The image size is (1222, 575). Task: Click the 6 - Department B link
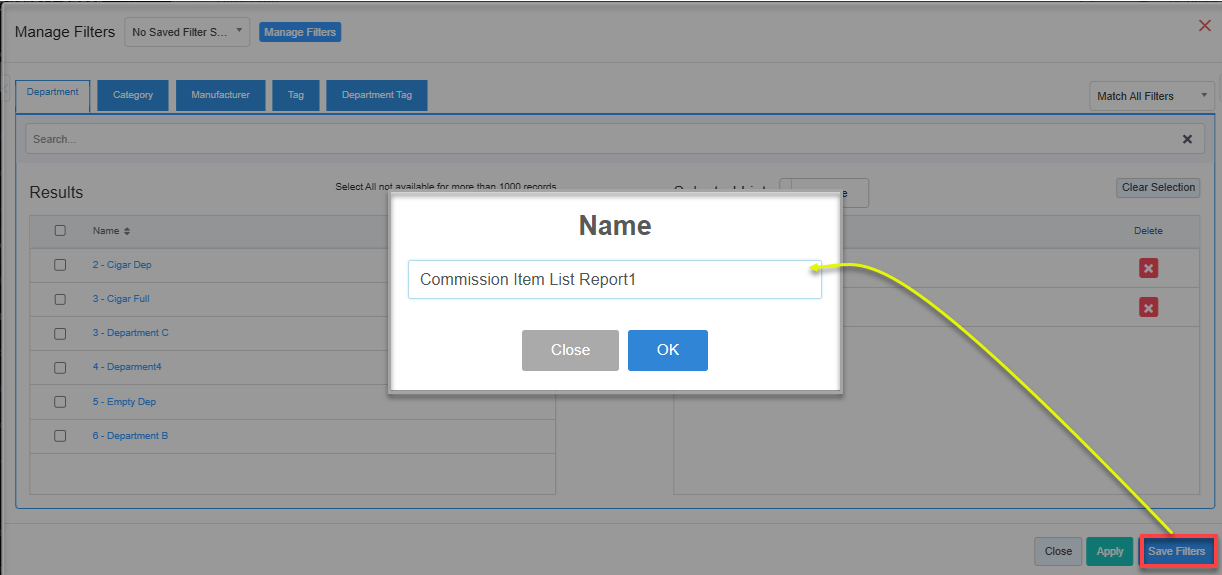(130, 436)
